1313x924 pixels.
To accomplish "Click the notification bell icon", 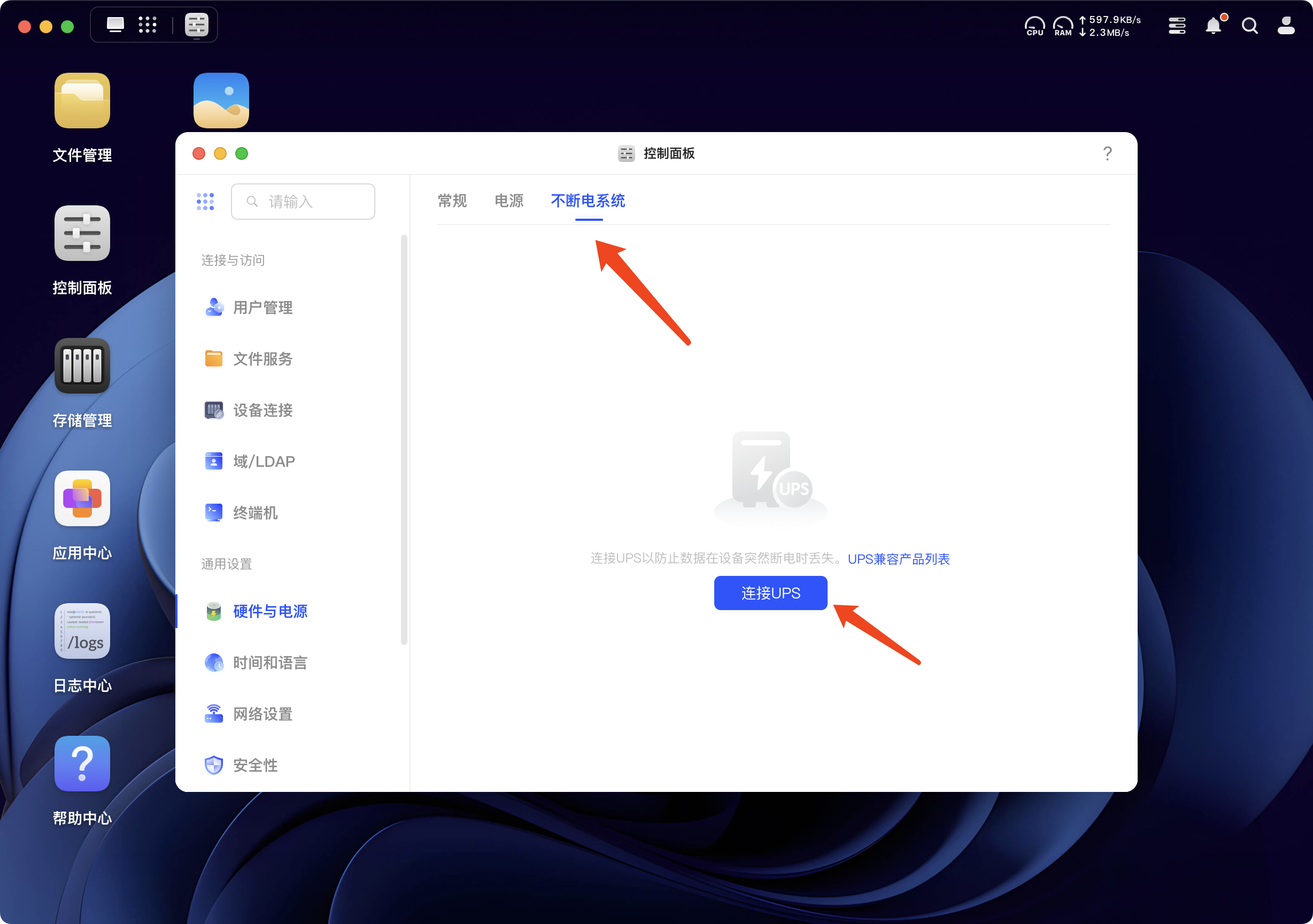I will tap(1213, 26).
